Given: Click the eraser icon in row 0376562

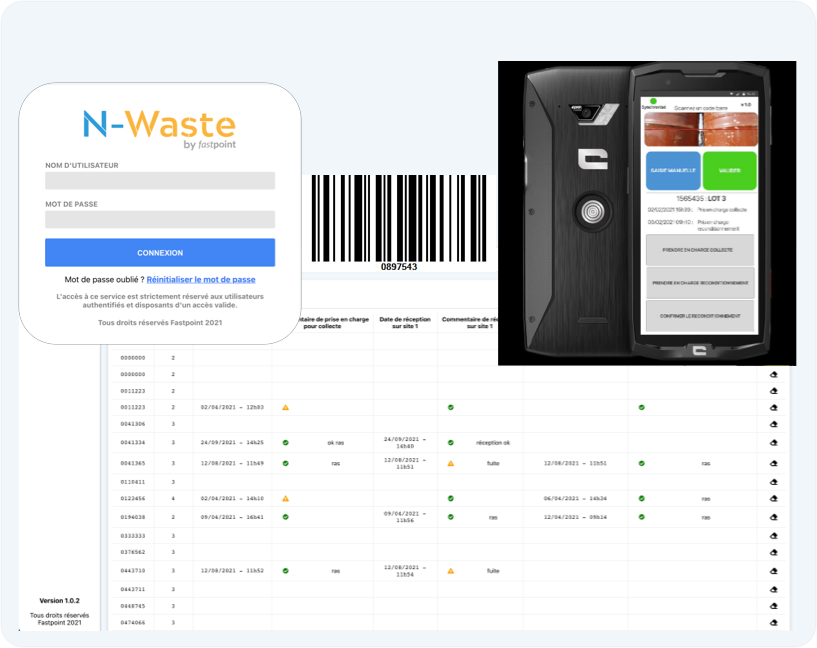Looking at the screenshot, I should [x=774, y=552].
